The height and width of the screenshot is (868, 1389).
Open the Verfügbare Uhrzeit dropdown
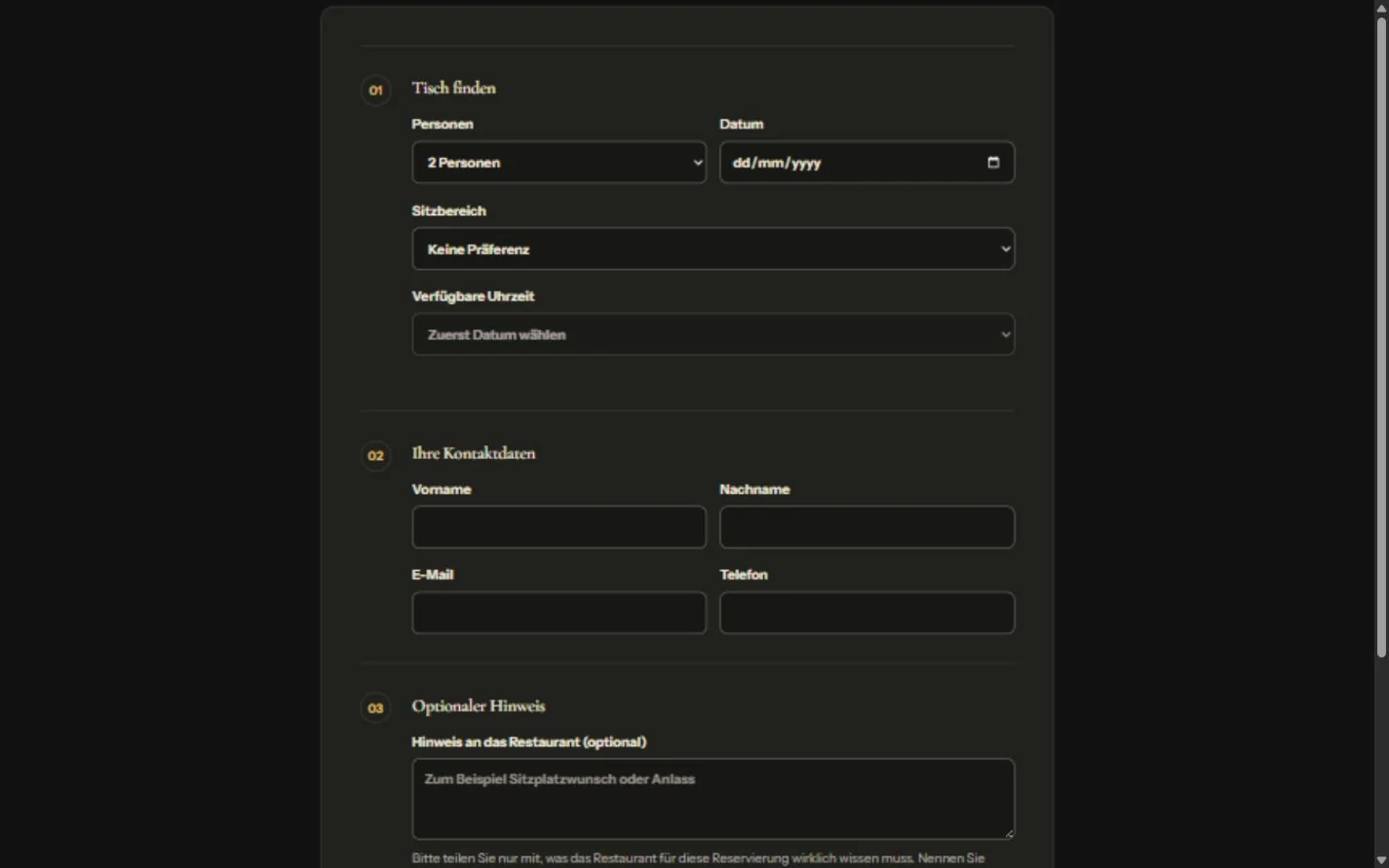click(x=713, y=334)
